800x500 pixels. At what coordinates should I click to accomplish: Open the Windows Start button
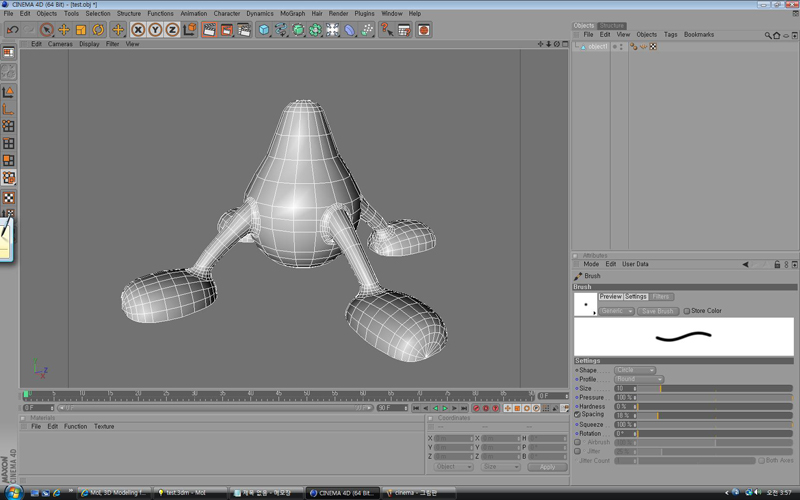point(13,492)
